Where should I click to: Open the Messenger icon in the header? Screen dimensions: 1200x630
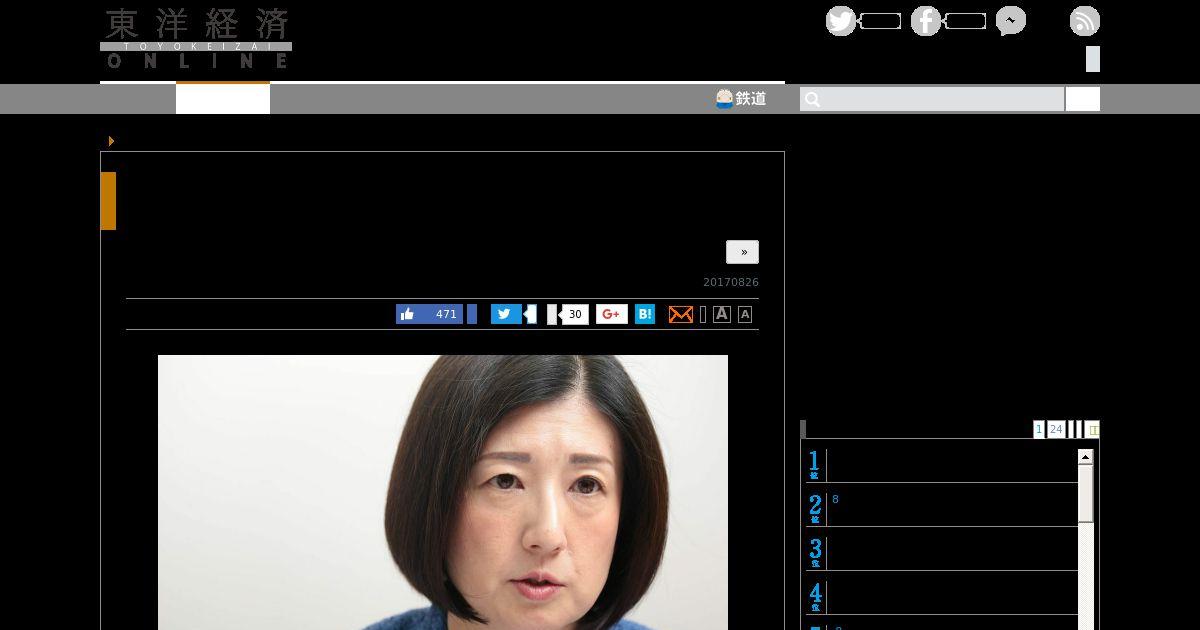pos(1011,21)
